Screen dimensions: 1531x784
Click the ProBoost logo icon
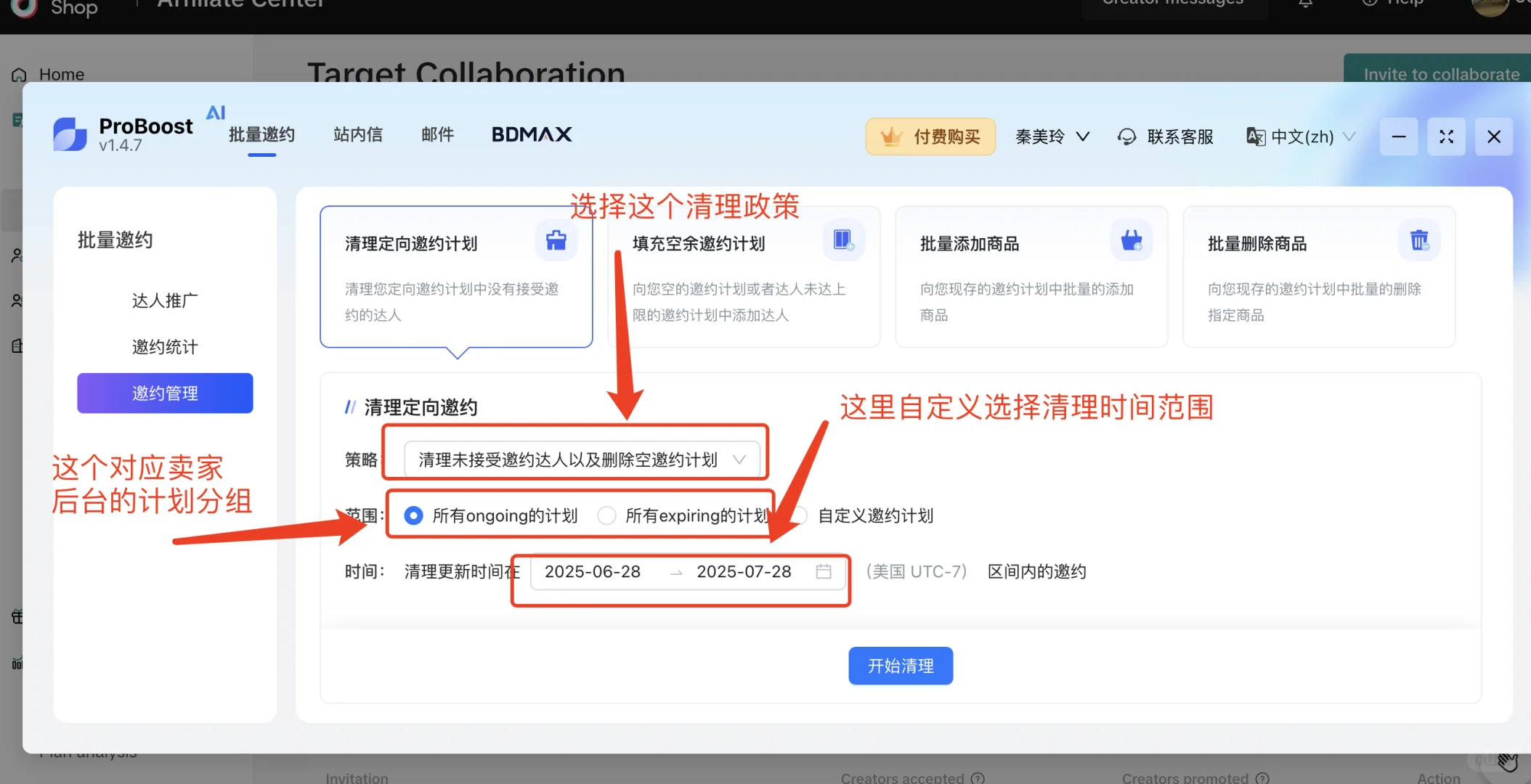pyautogui.click(x=70, y=135)
